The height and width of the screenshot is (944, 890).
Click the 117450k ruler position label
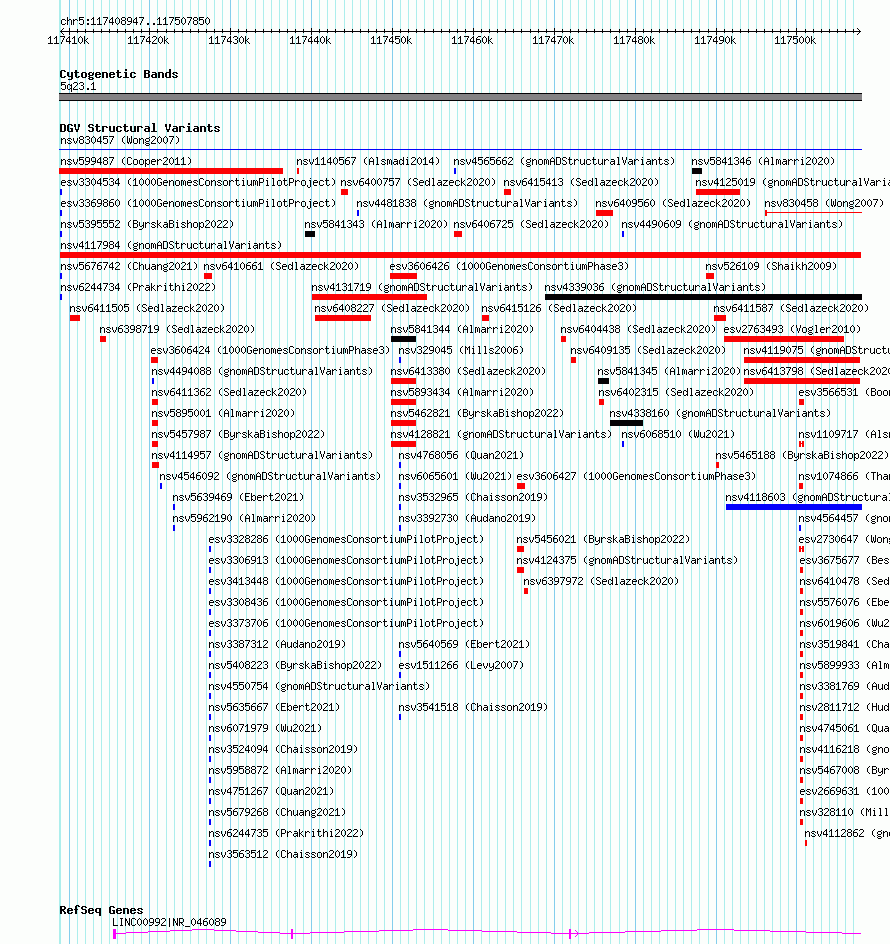[x=391, y=40]
